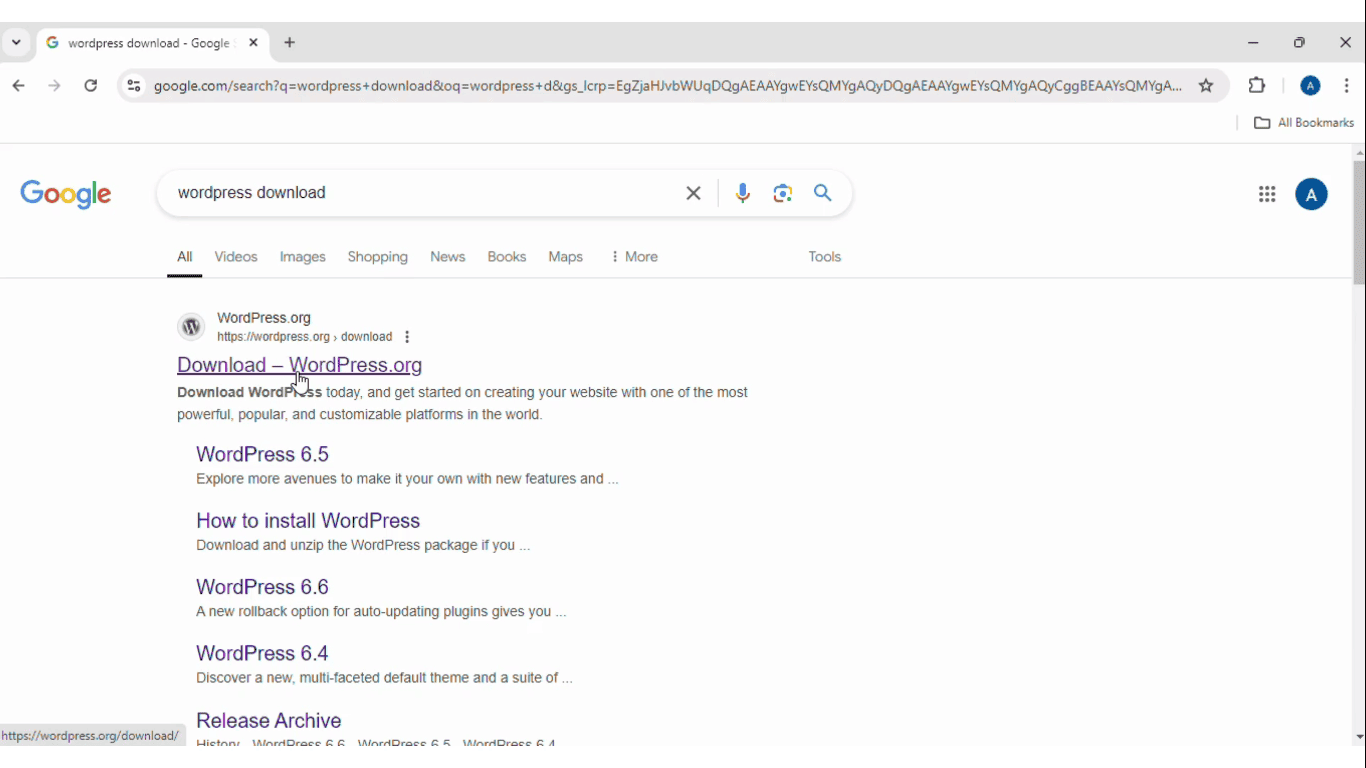This screenshot has height=768, width=1366.
Task: Open the WordPress 6.4 sitelink
Action: coord(263,653)
